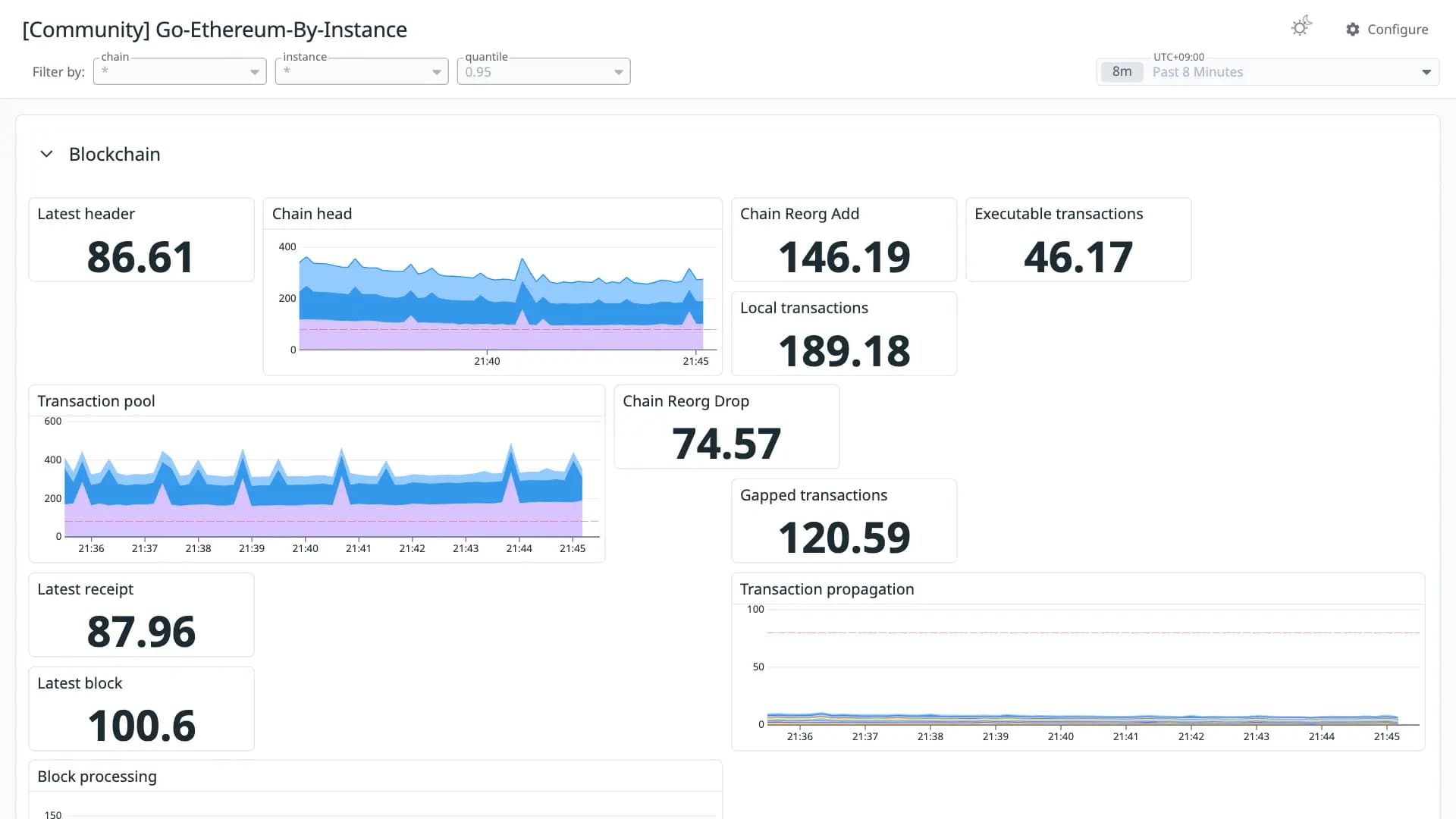
Task: Click the Block processing widget title
Action: (97, 777)
